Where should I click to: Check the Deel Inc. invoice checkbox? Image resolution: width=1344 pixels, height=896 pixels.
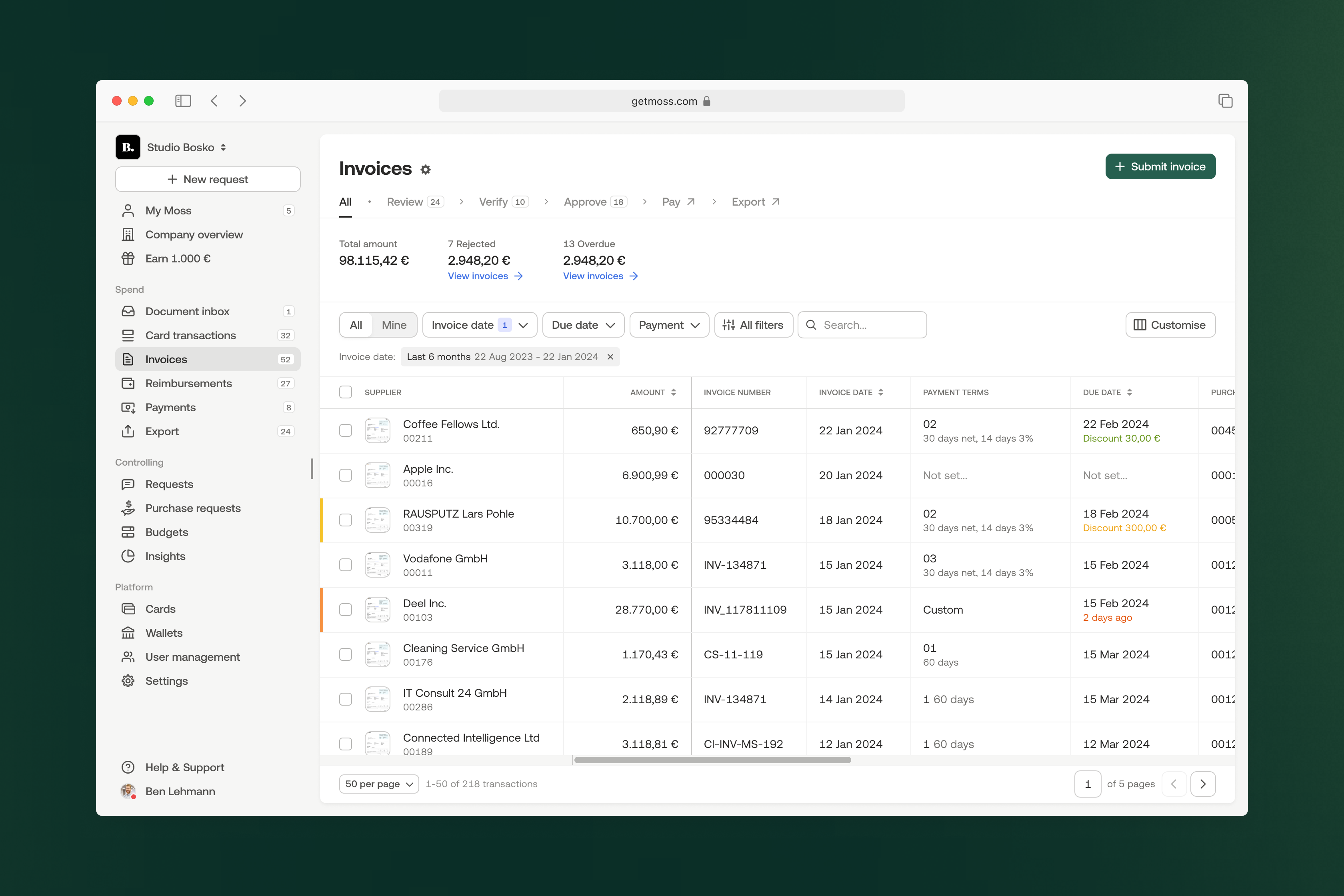click(x=346, y=610)
